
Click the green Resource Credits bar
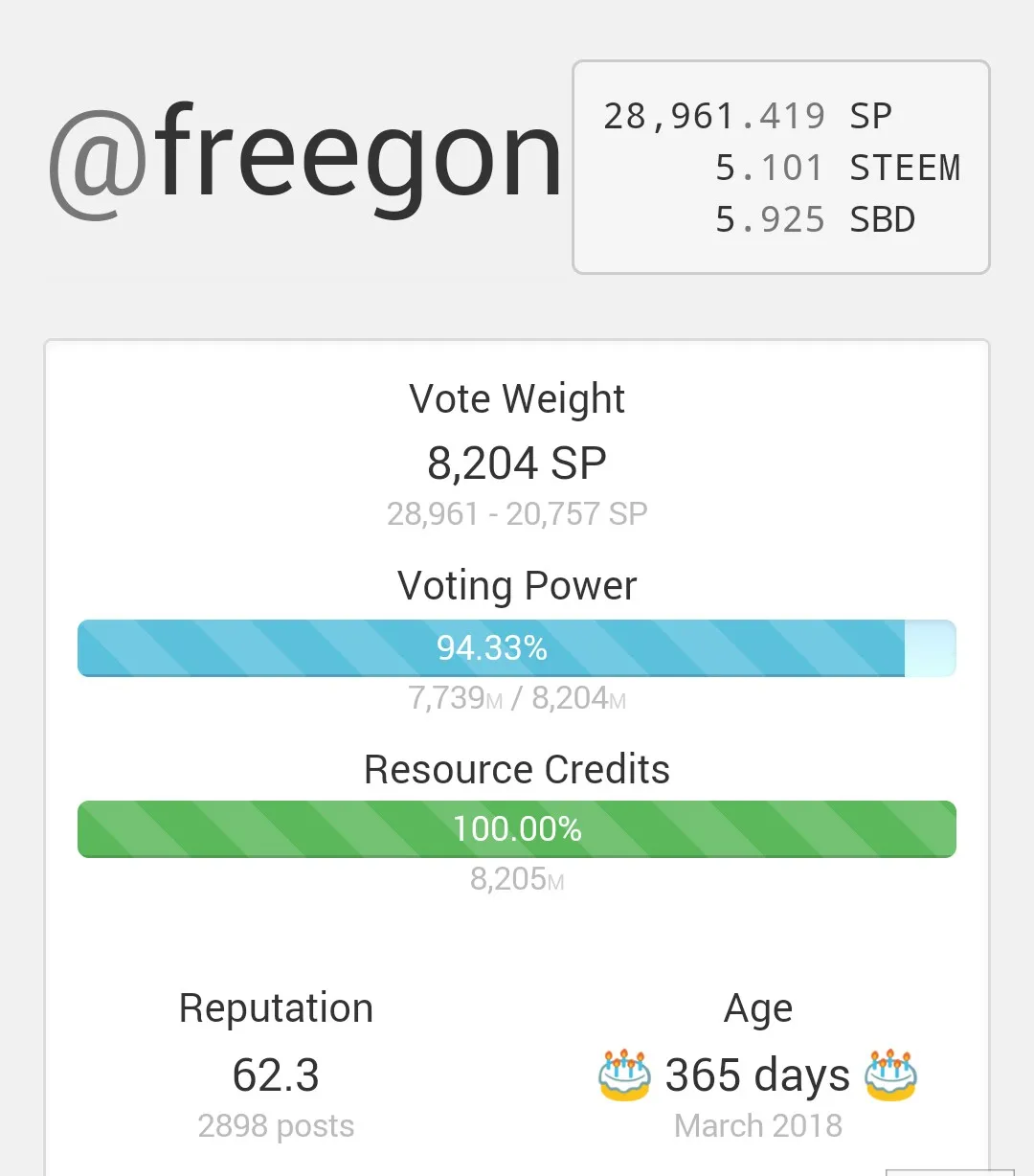click(x=517, y=828)
